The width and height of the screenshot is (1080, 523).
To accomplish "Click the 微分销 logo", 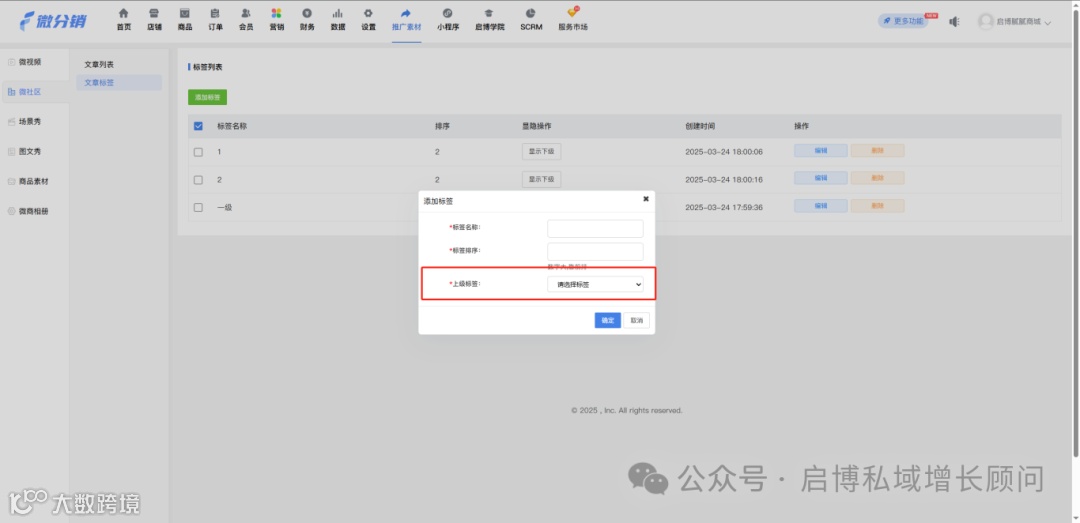I will tap(54, 21).
